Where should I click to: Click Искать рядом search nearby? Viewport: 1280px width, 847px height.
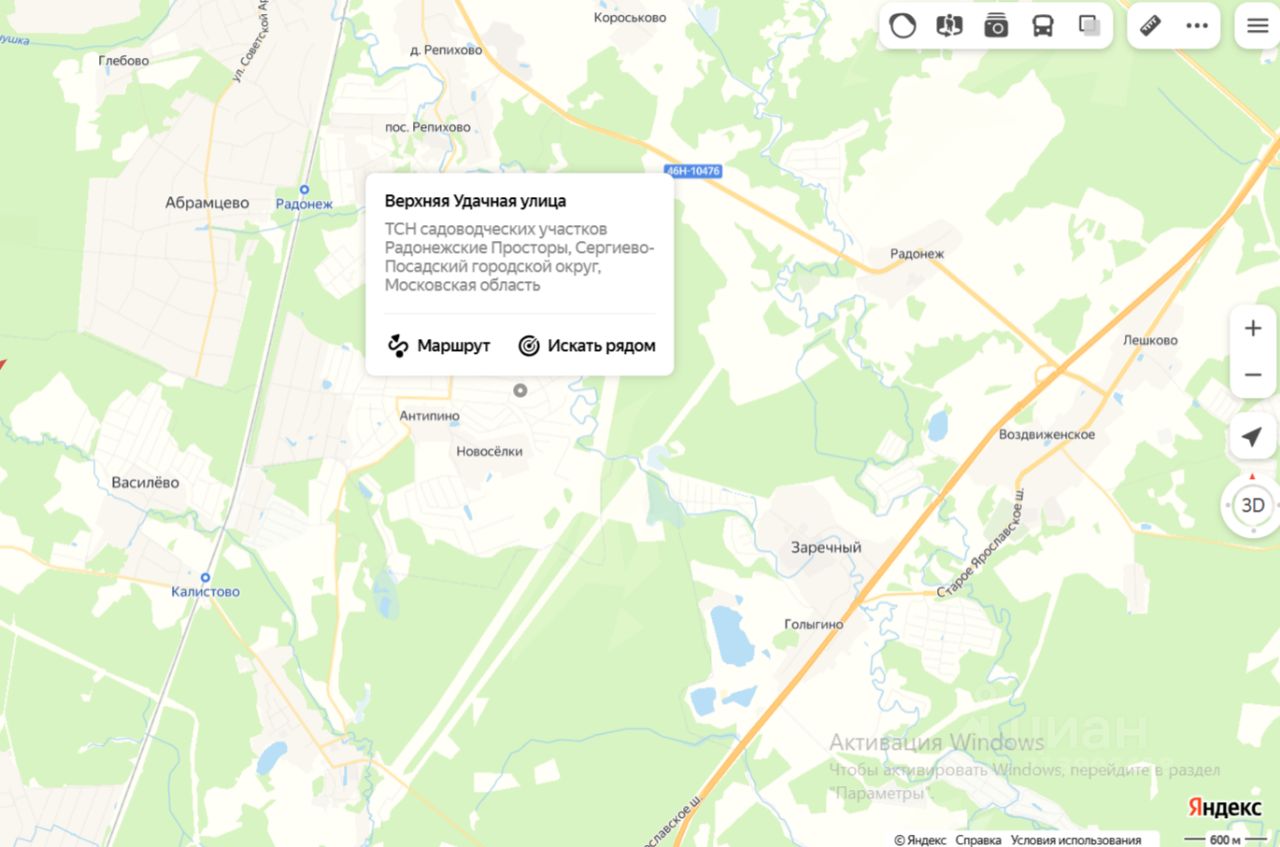pyautogui.click(x=587, y=346)
